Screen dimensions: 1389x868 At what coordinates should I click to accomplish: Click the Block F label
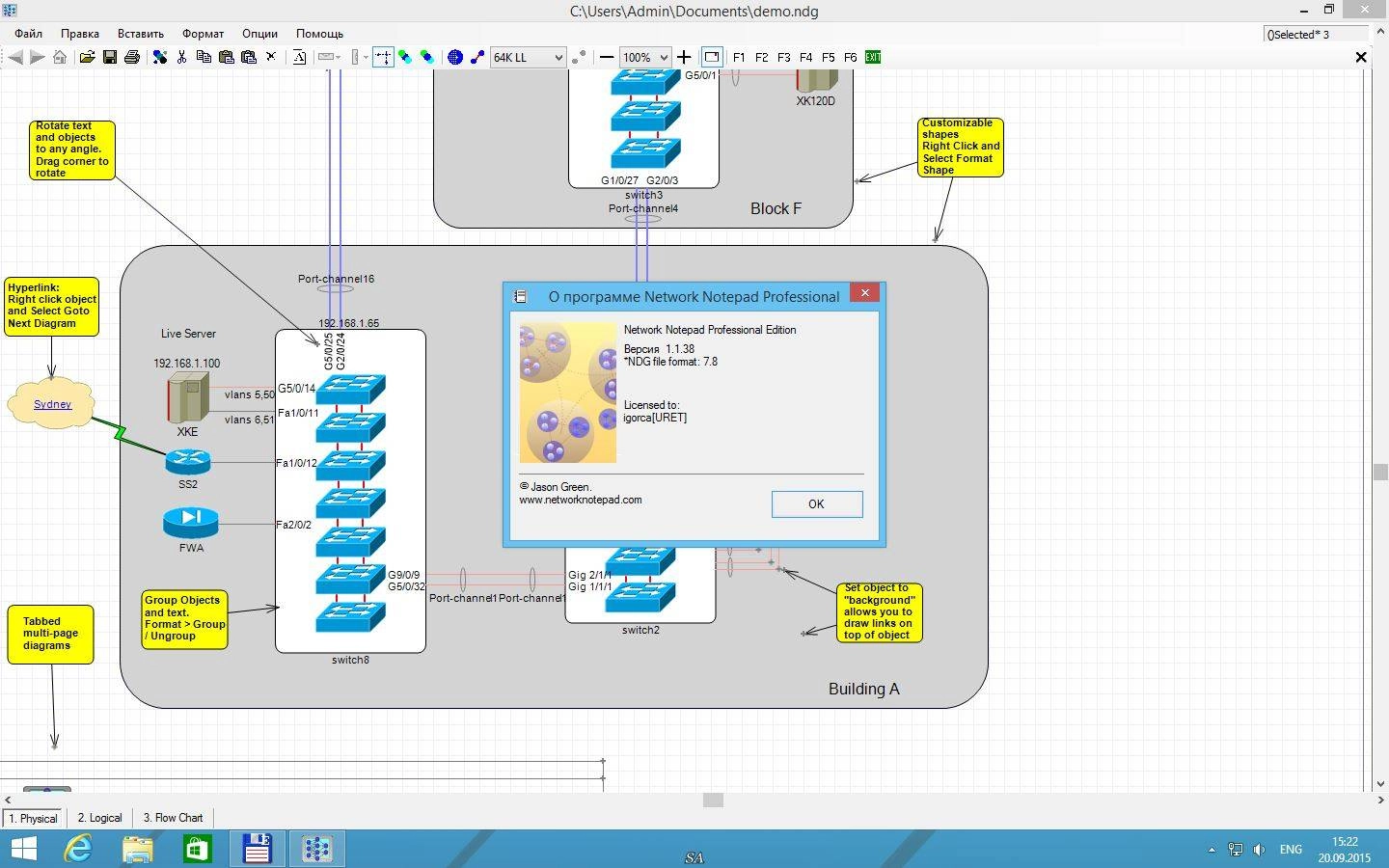[776, 208]
